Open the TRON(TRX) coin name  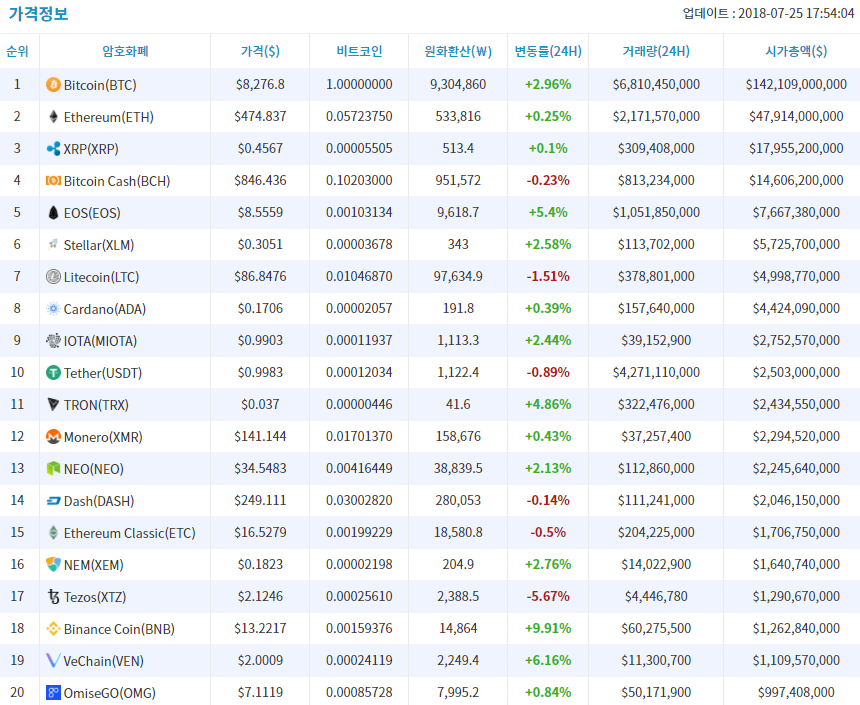click(96, 405)
